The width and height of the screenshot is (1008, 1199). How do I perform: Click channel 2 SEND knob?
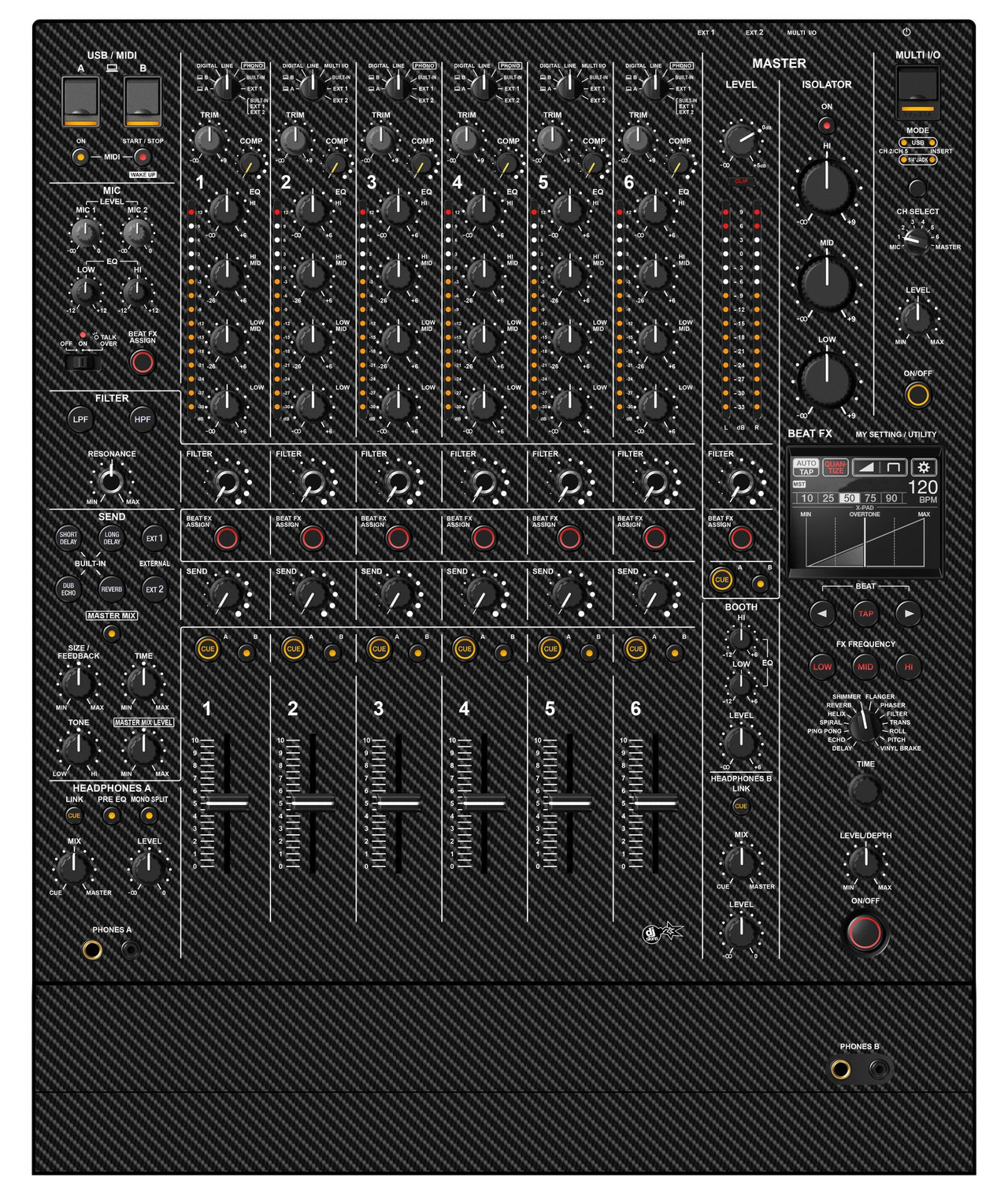point(313,596)
